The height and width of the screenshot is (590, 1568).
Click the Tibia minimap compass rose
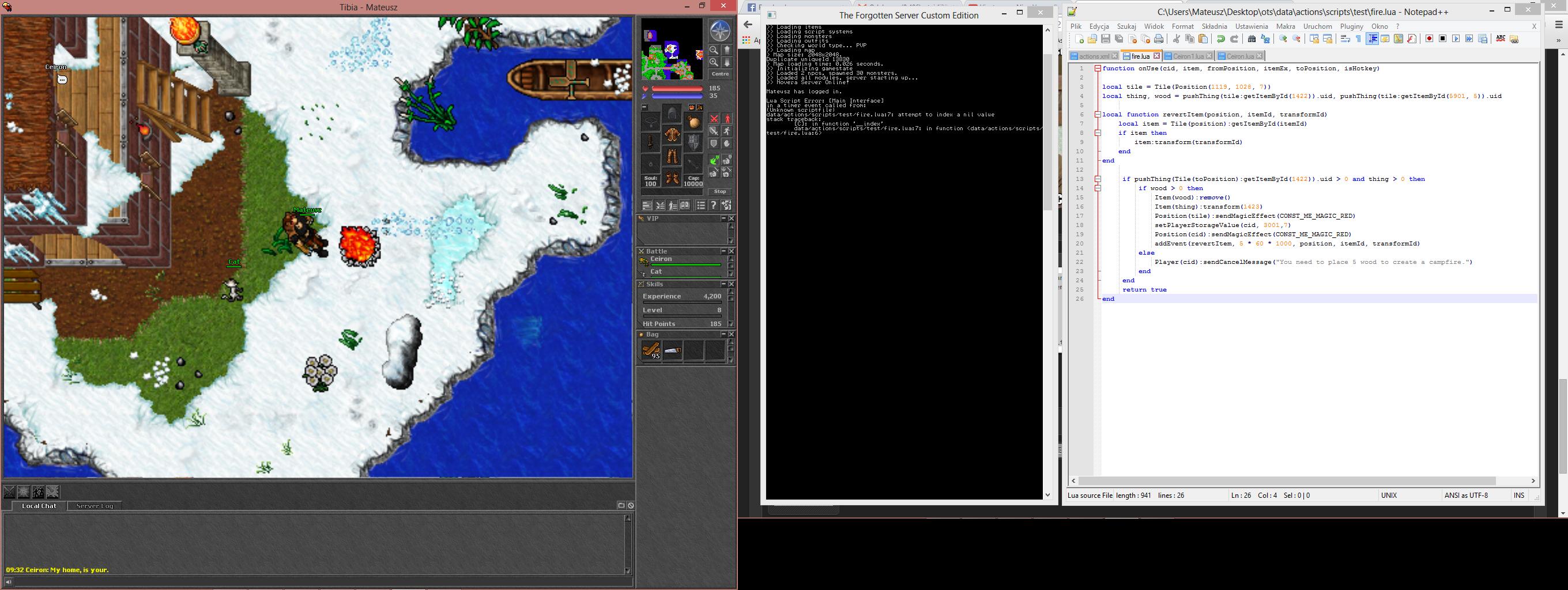click(721, 31)
